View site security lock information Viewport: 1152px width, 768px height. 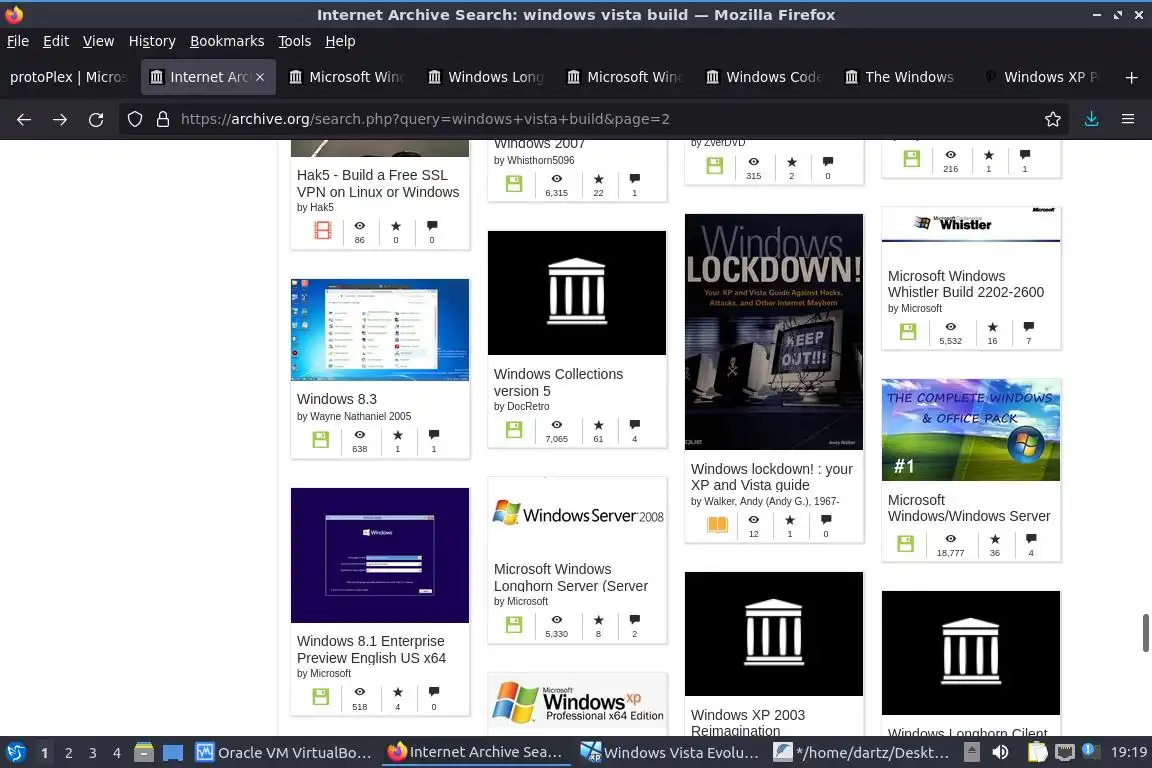pyautogui.click(x=163, y=119)
